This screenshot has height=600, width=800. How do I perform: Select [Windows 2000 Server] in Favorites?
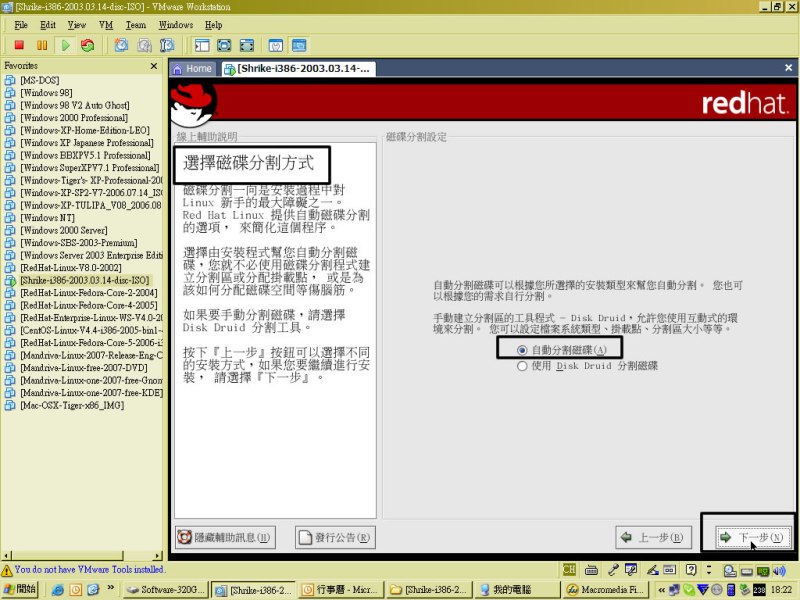point(64,230)
